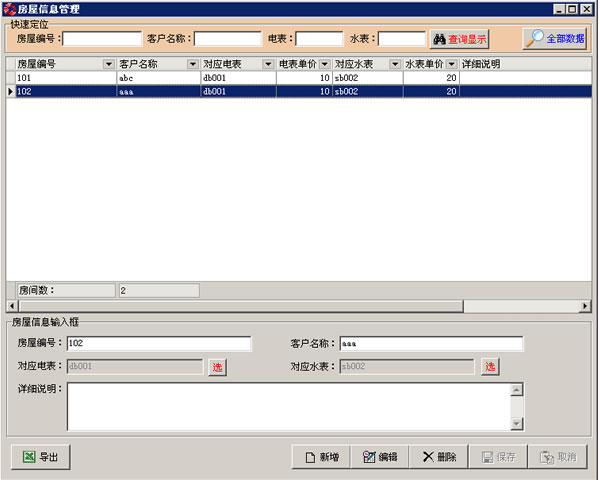Screen dimensions: 600x480
Task: Click the grid's horizontal scrollbar right arrow
Action: 585,306
